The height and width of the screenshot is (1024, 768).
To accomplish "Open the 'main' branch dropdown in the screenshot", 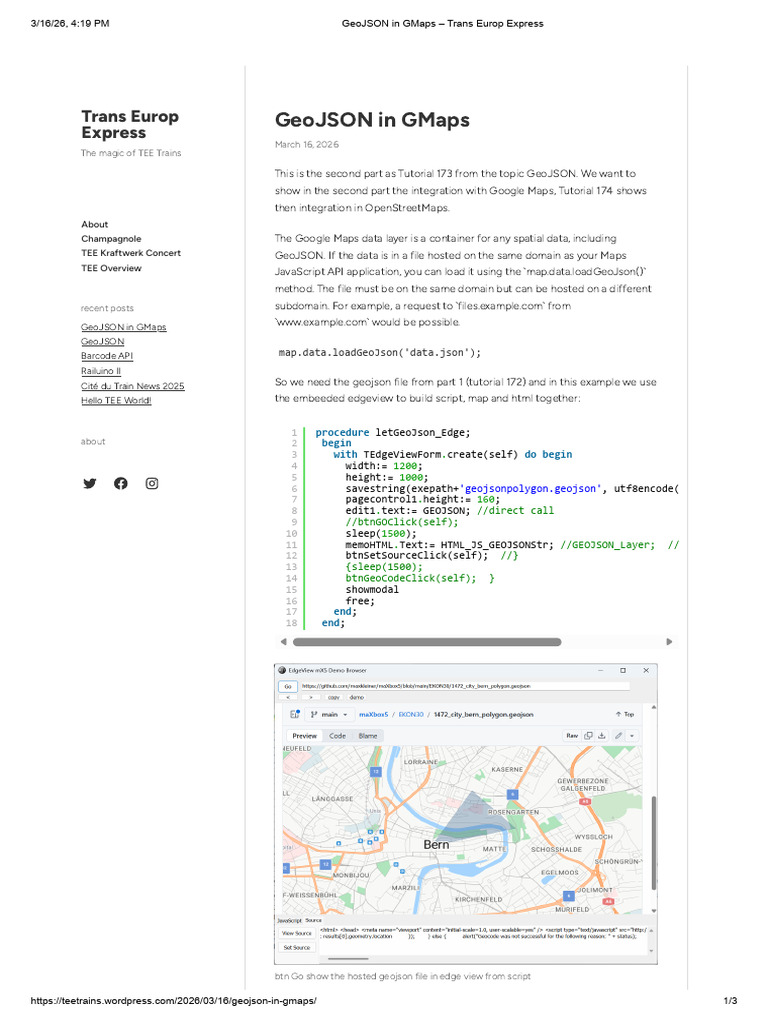I will click(x=329, y=714).
